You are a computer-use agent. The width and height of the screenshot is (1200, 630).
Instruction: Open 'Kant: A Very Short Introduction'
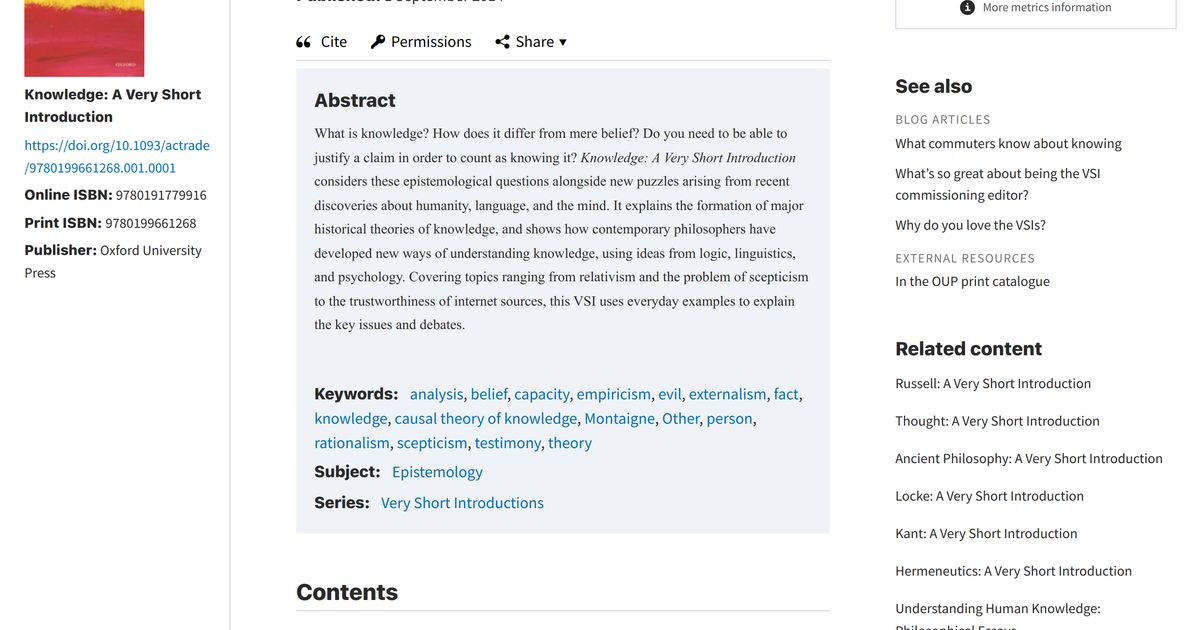[x=986, y=533]
